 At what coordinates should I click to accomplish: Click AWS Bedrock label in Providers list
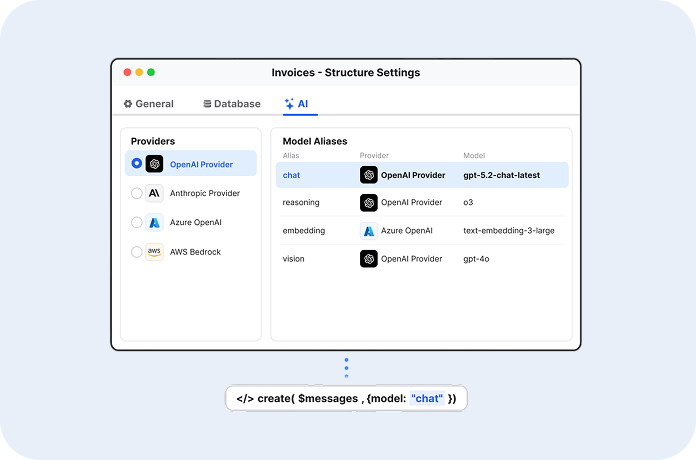pos(195,252)
